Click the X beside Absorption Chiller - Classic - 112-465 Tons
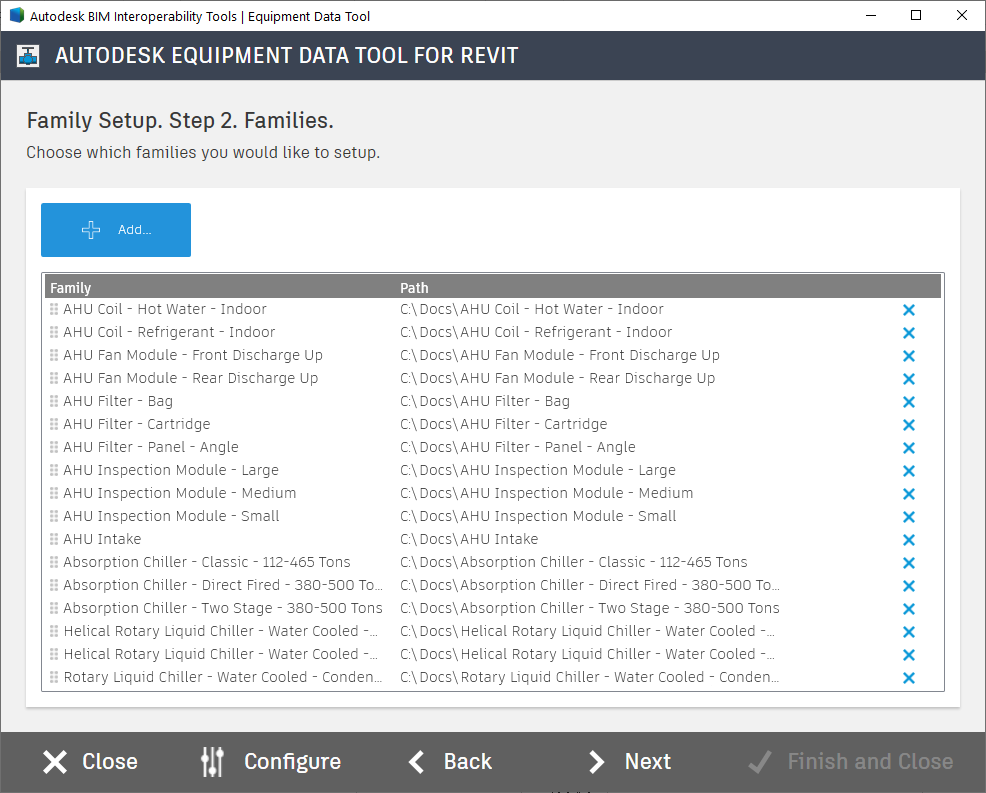 pyautogui.click(x=908, y=562)
